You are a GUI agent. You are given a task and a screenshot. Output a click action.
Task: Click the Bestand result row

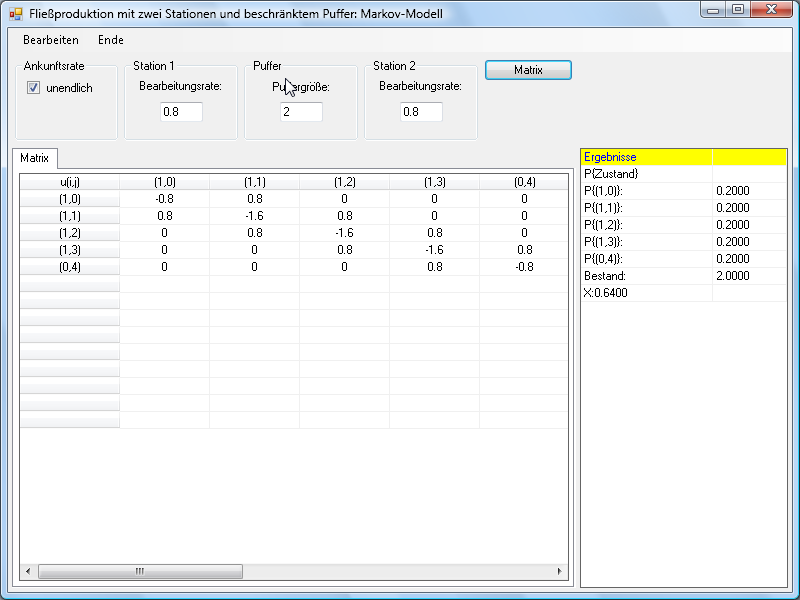pos(646,276)
